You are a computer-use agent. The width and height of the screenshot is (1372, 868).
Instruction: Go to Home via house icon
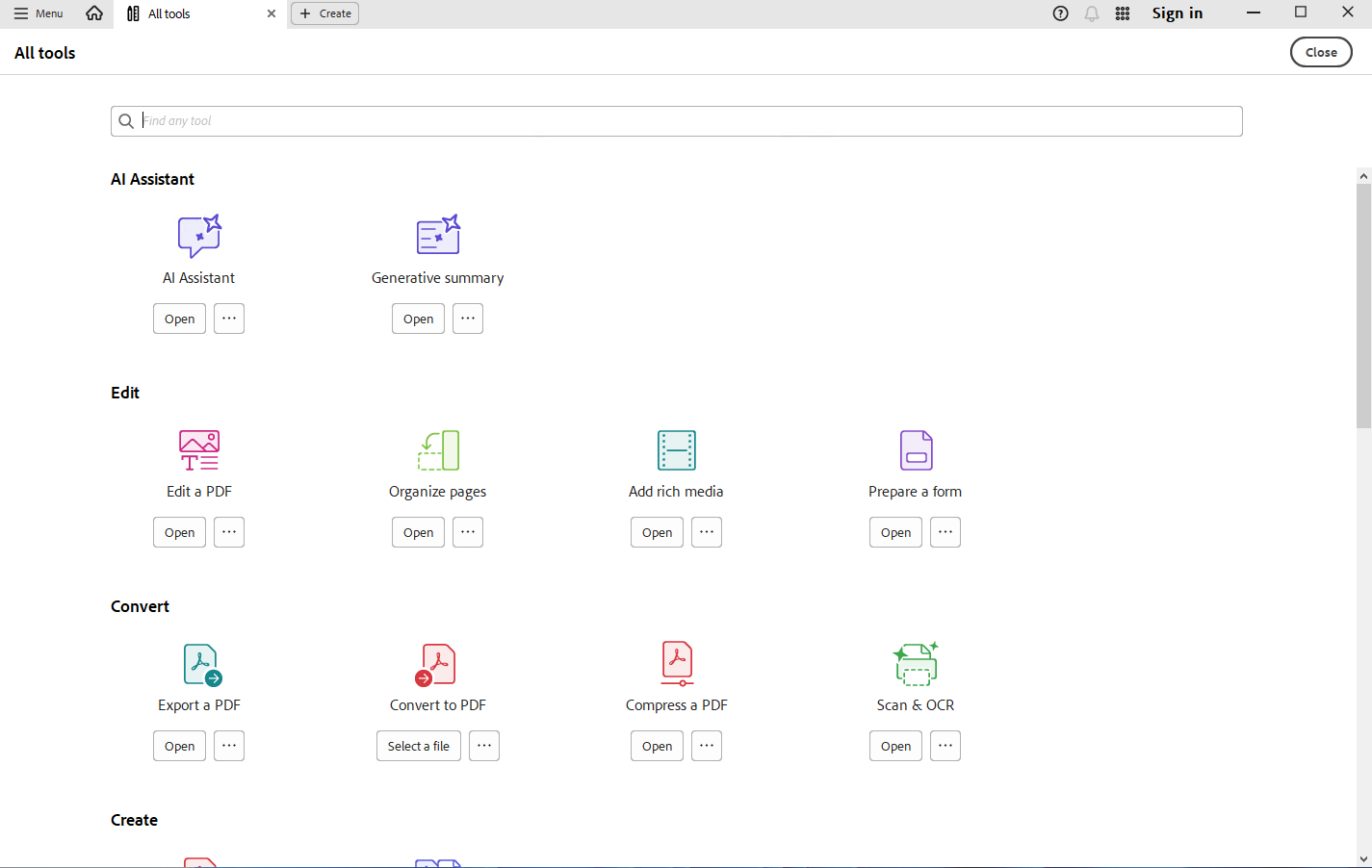coord(94,13)
